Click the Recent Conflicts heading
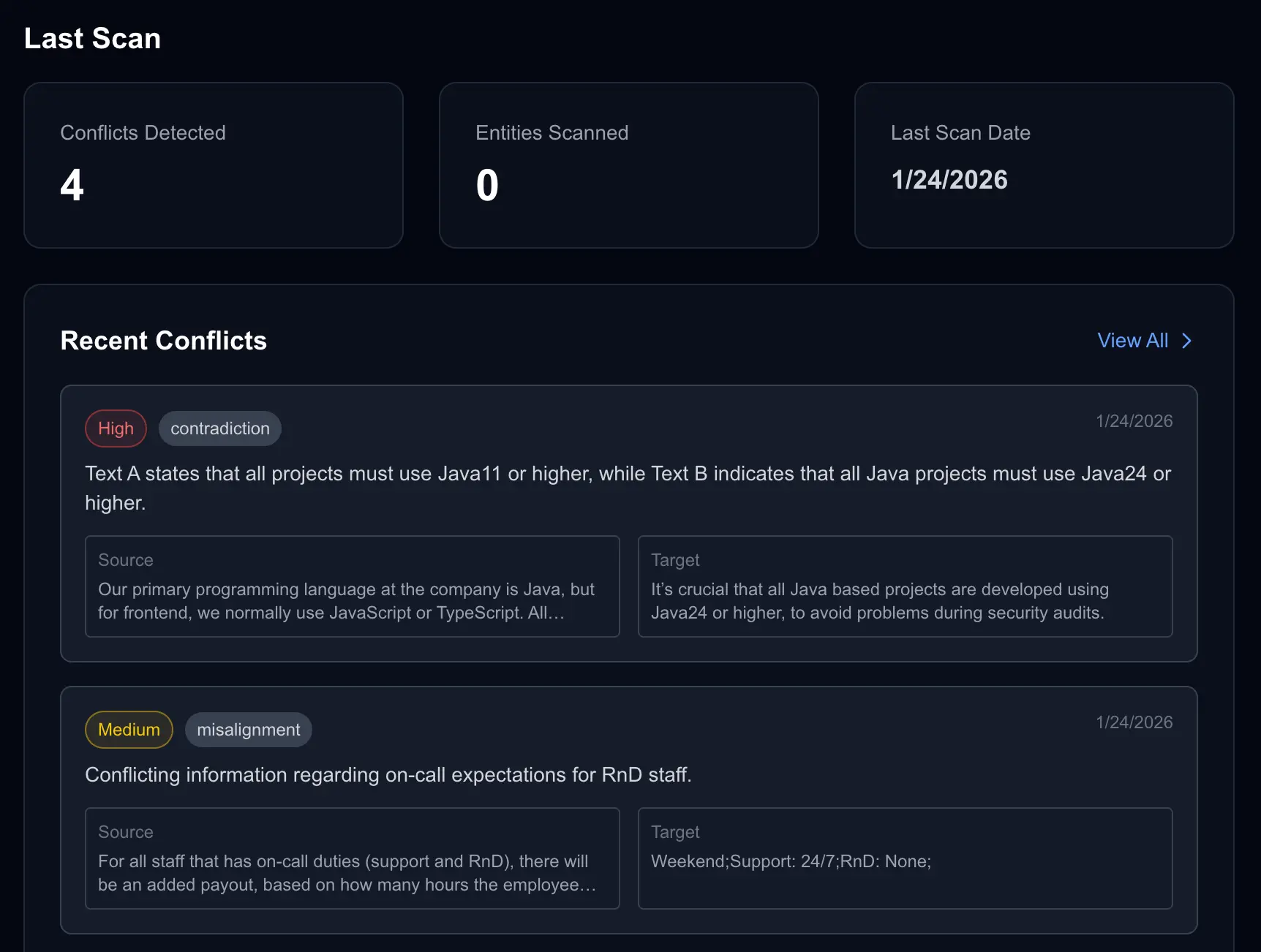 click(x=164, y=341)
